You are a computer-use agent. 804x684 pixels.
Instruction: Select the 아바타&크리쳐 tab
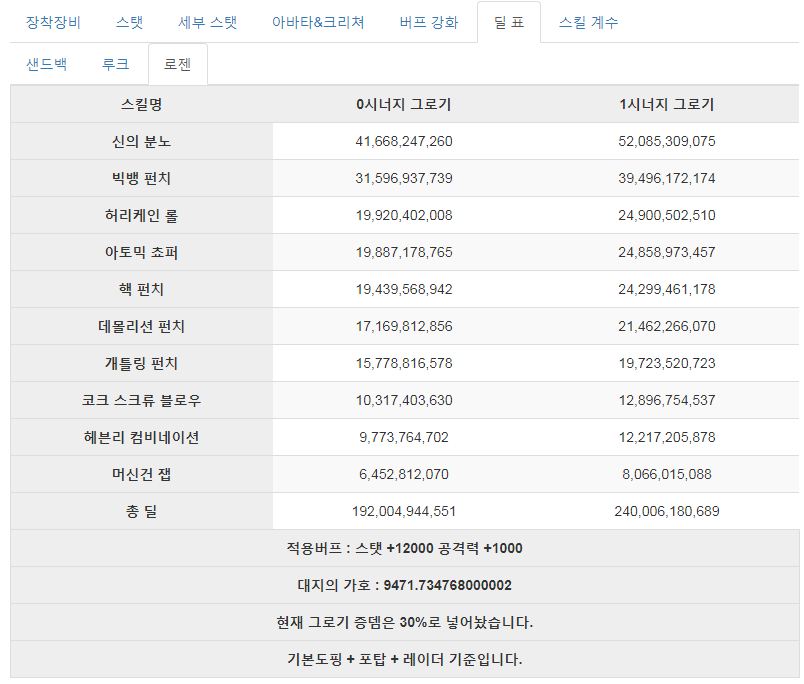tap(318, 22)
